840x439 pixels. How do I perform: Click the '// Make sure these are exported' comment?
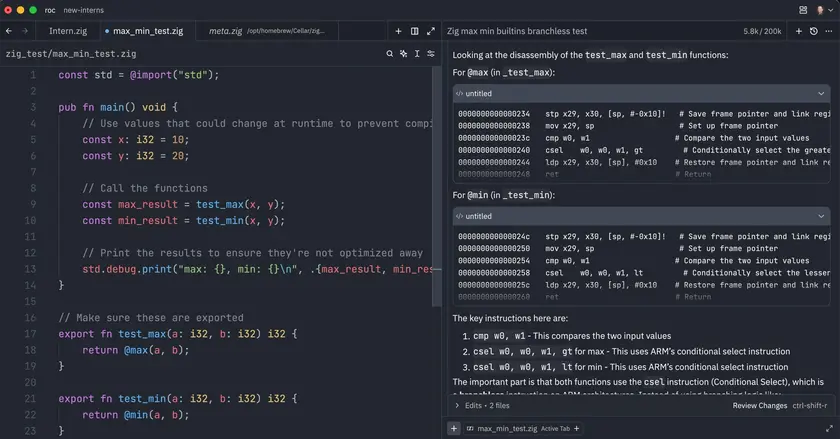151,318
